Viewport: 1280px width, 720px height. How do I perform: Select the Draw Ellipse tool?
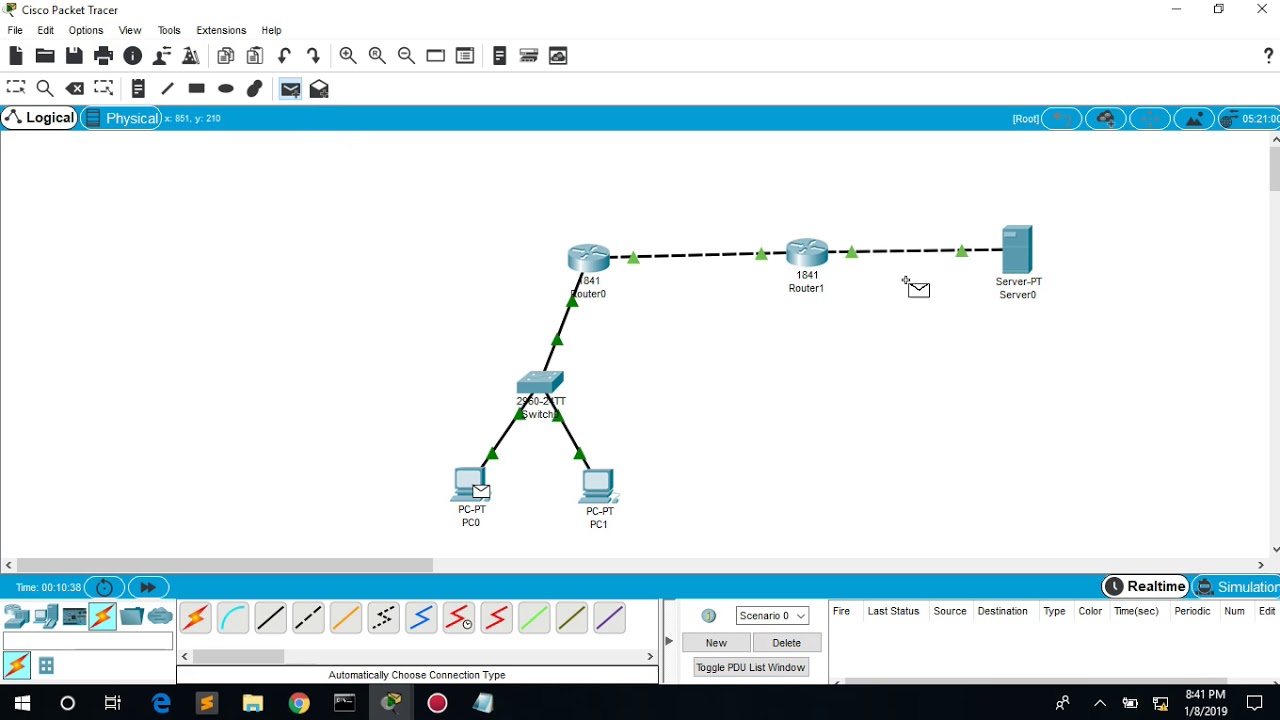[226, 89]
